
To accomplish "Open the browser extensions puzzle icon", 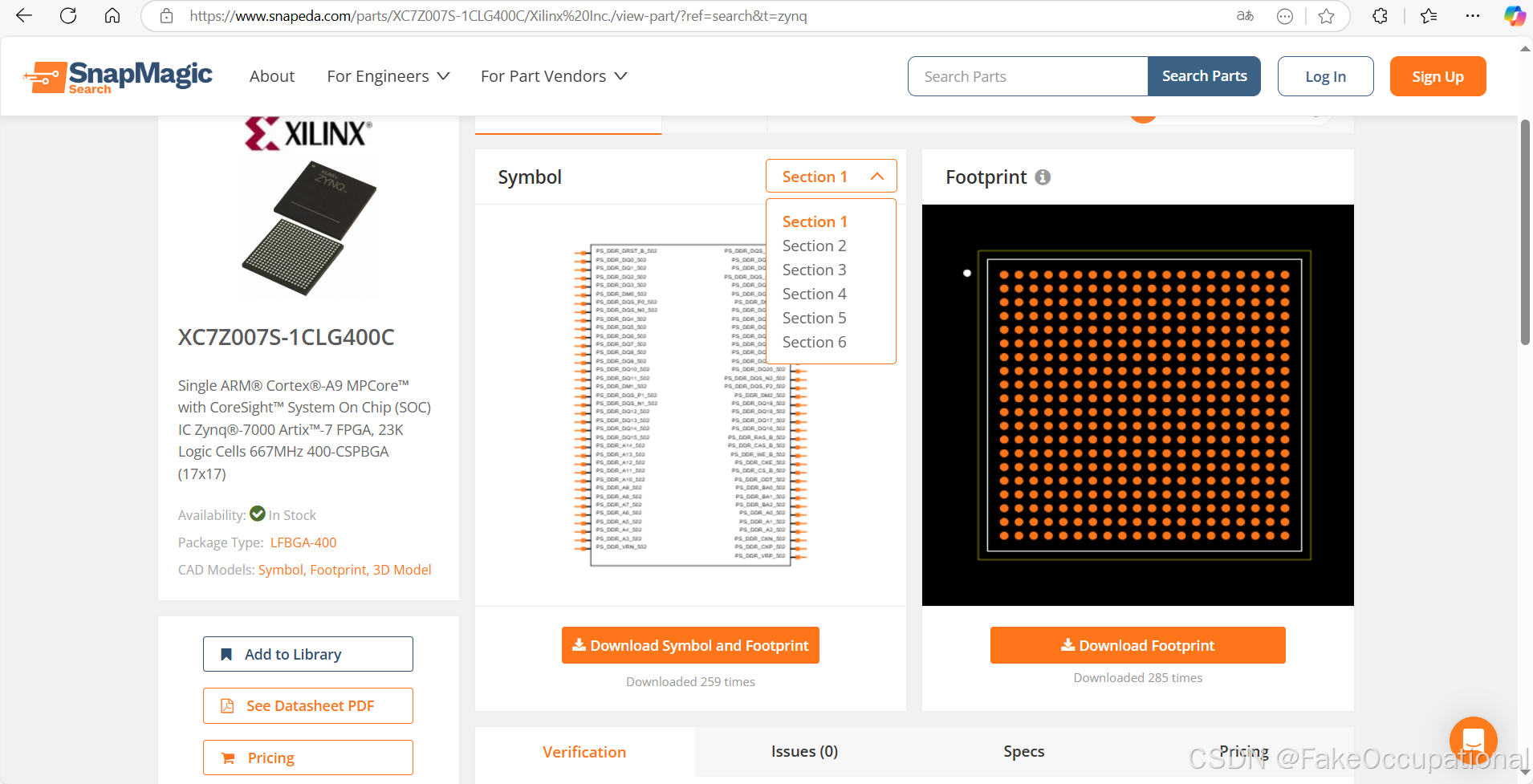I will click(x=1380, y=16).
